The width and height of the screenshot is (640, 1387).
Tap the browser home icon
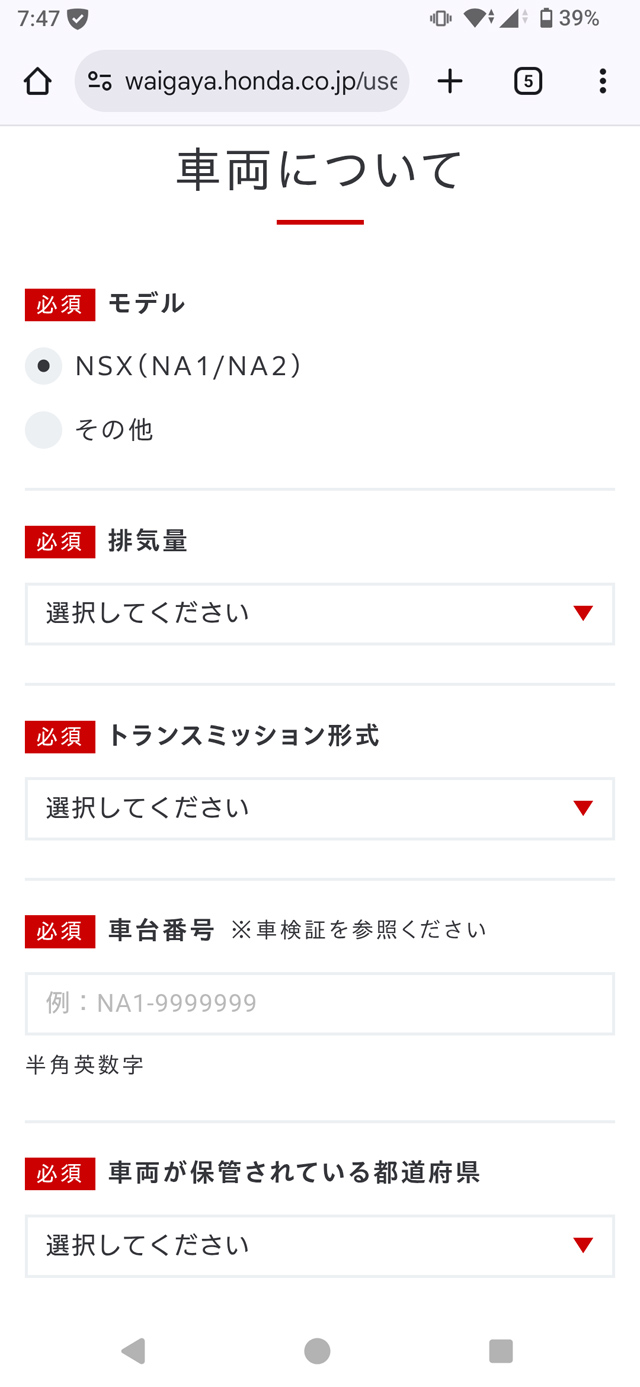[x=36, y=81]
